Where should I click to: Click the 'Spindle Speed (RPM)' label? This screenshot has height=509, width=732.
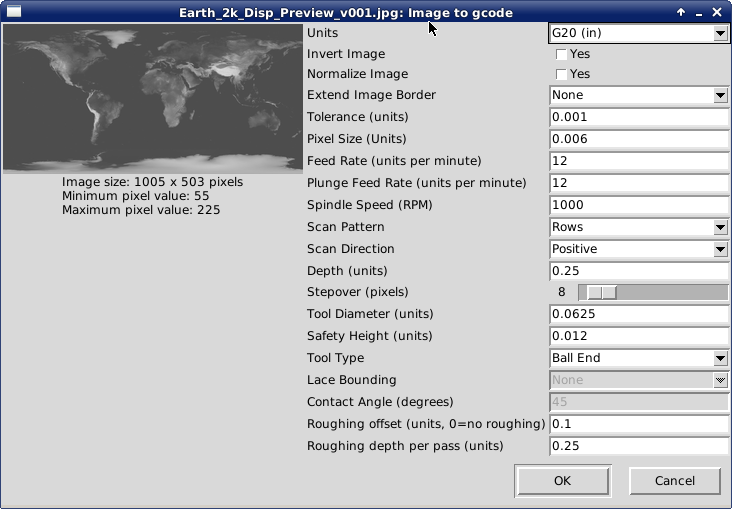369,205
